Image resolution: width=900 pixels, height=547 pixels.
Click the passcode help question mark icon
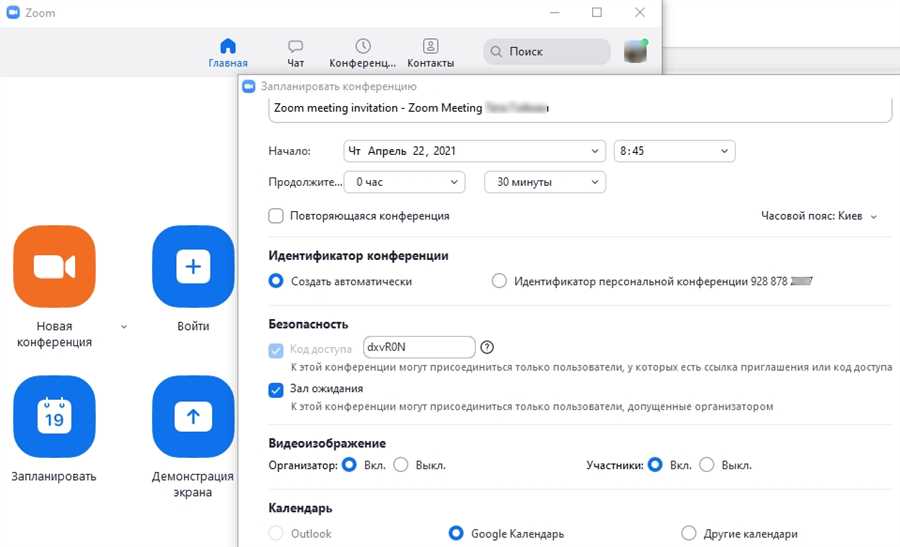487,347
